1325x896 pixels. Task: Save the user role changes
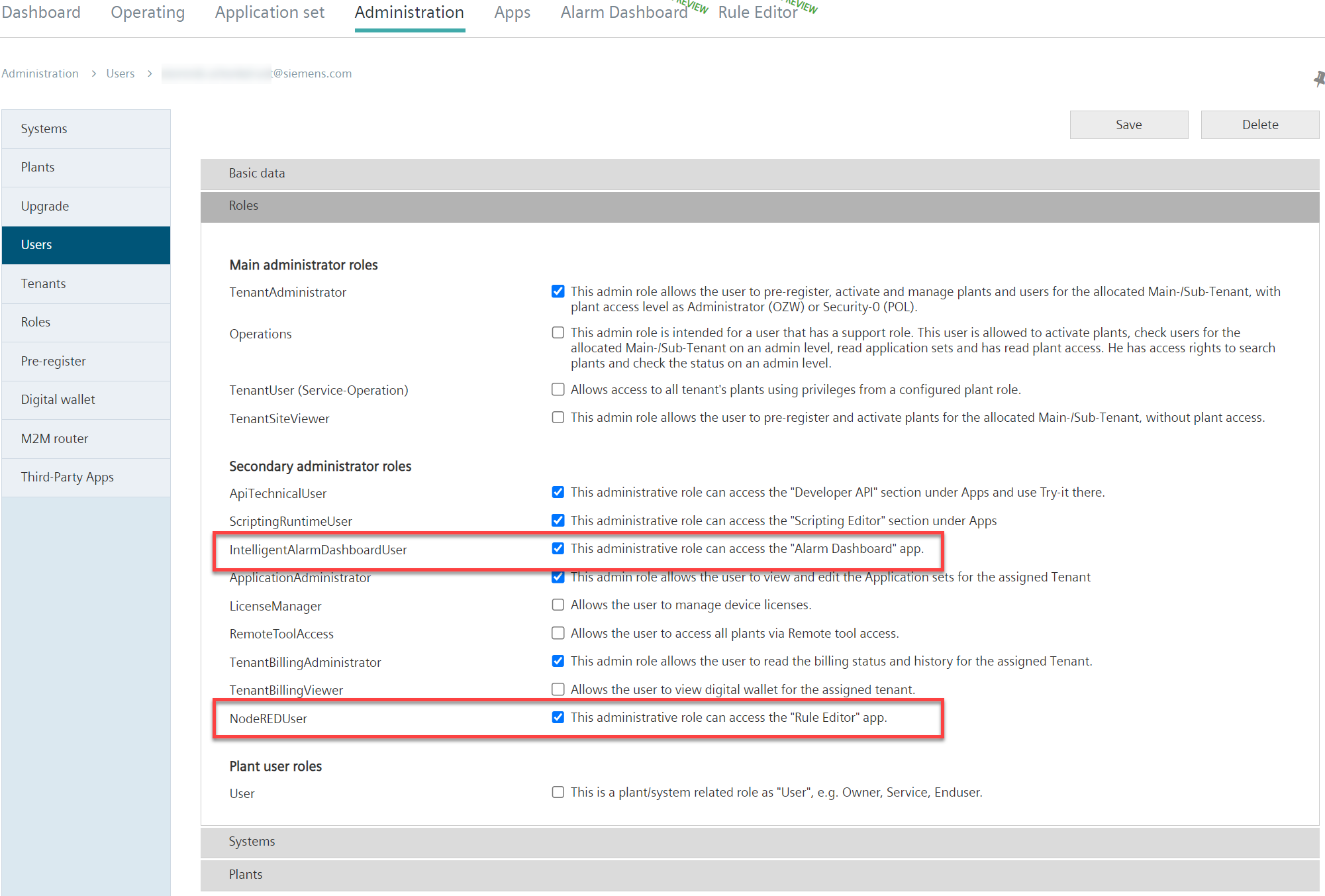pyautogui.click(x=1128, y=125)
